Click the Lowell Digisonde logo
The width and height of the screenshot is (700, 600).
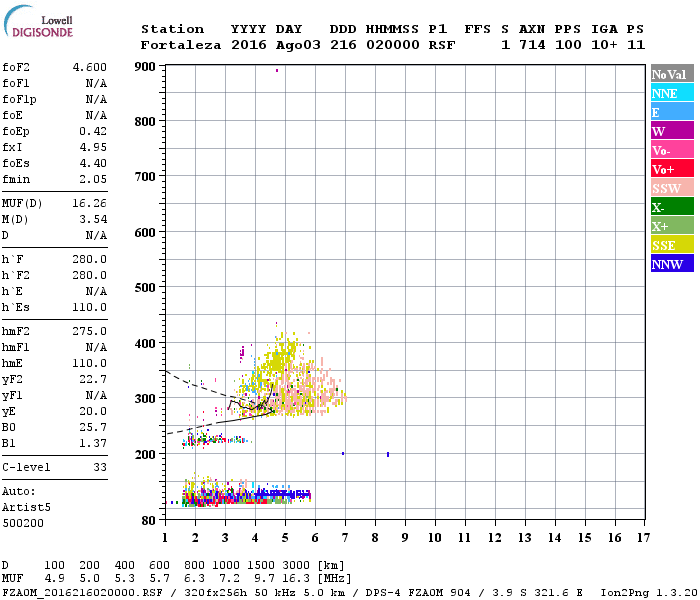[x=38, y=22]
